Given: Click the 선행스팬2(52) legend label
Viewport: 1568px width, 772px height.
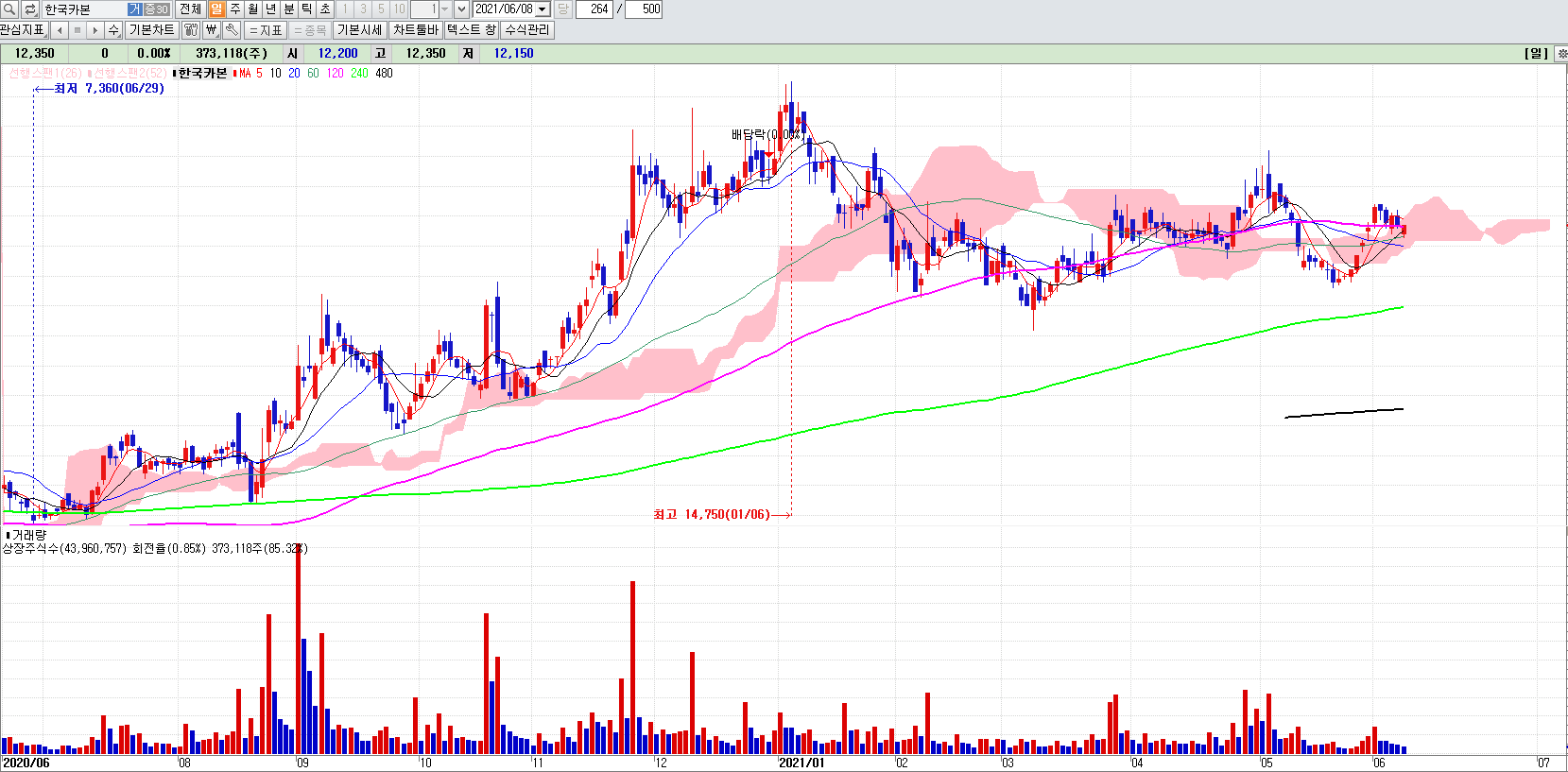Looking at the screenshot, I should (x=129, y=73).
